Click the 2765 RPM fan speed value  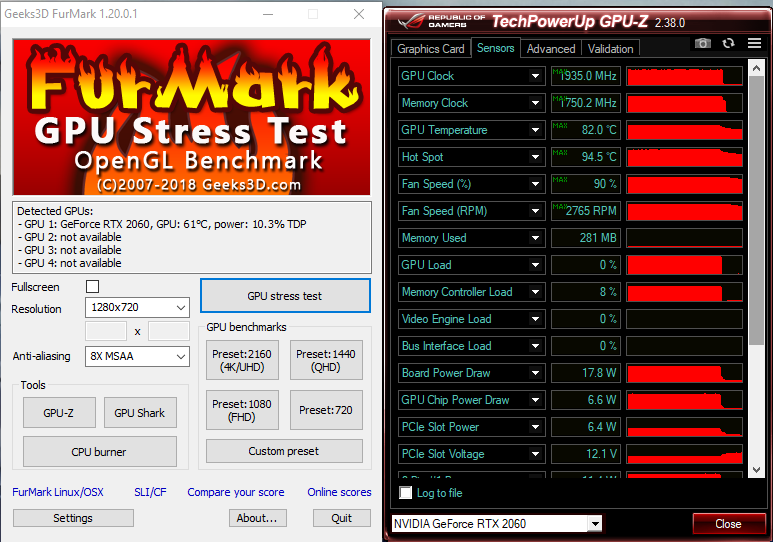[x=584, y=211]
